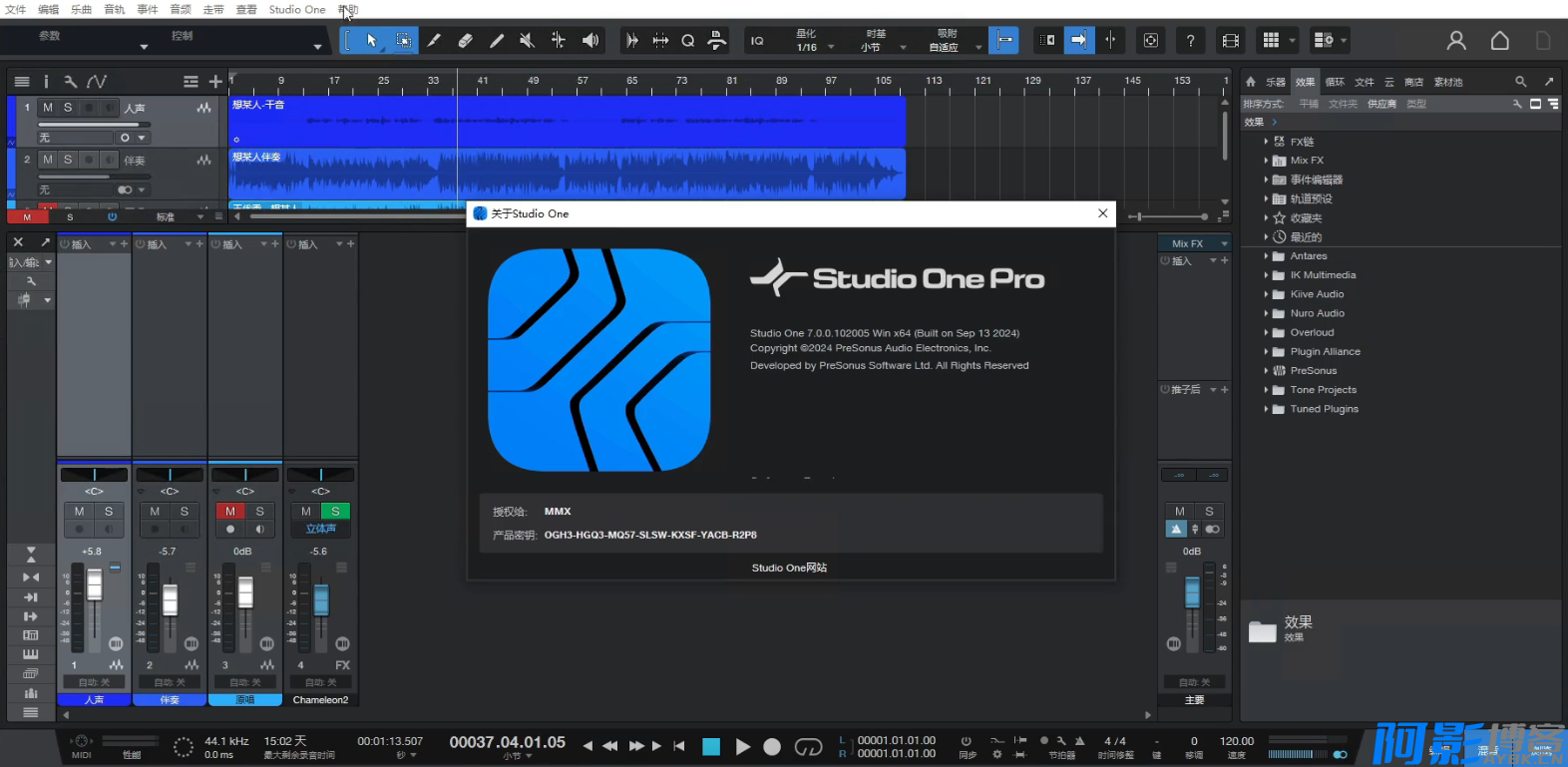Screen dimensions: 1568x767
Task: Toggle loop in transport bar
Action: (808, 746)
